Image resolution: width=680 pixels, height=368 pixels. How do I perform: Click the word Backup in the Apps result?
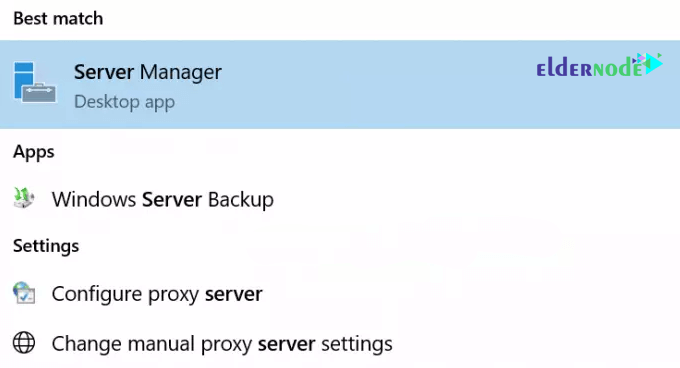(x=241, y=199)
